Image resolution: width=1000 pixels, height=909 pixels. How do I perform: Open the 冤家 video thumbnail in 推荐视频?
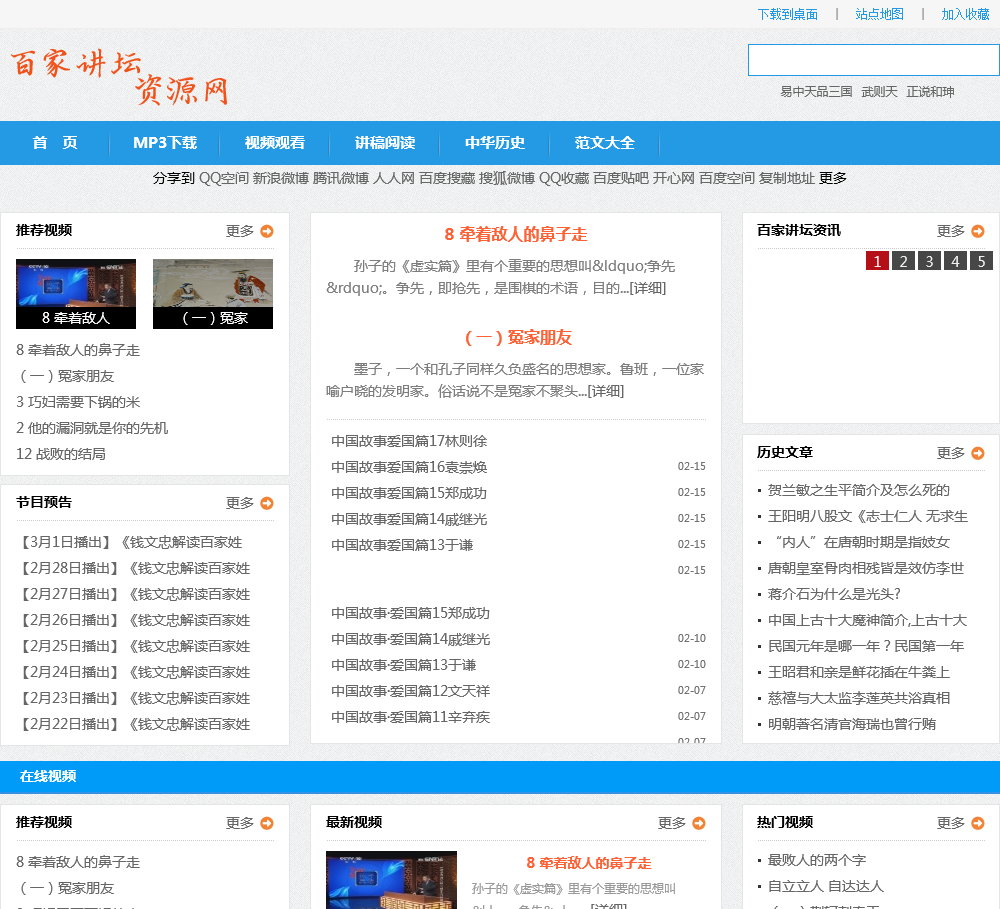tap(213, 293)
